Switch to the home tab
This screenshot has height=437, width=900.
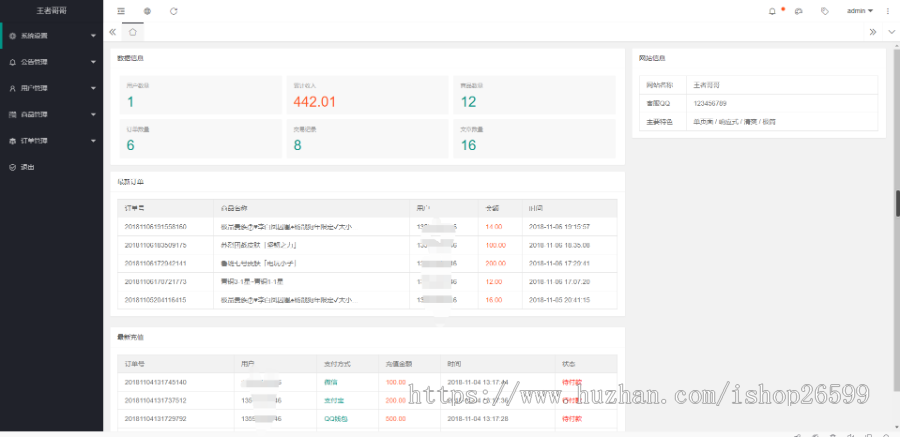click(133, 32)
